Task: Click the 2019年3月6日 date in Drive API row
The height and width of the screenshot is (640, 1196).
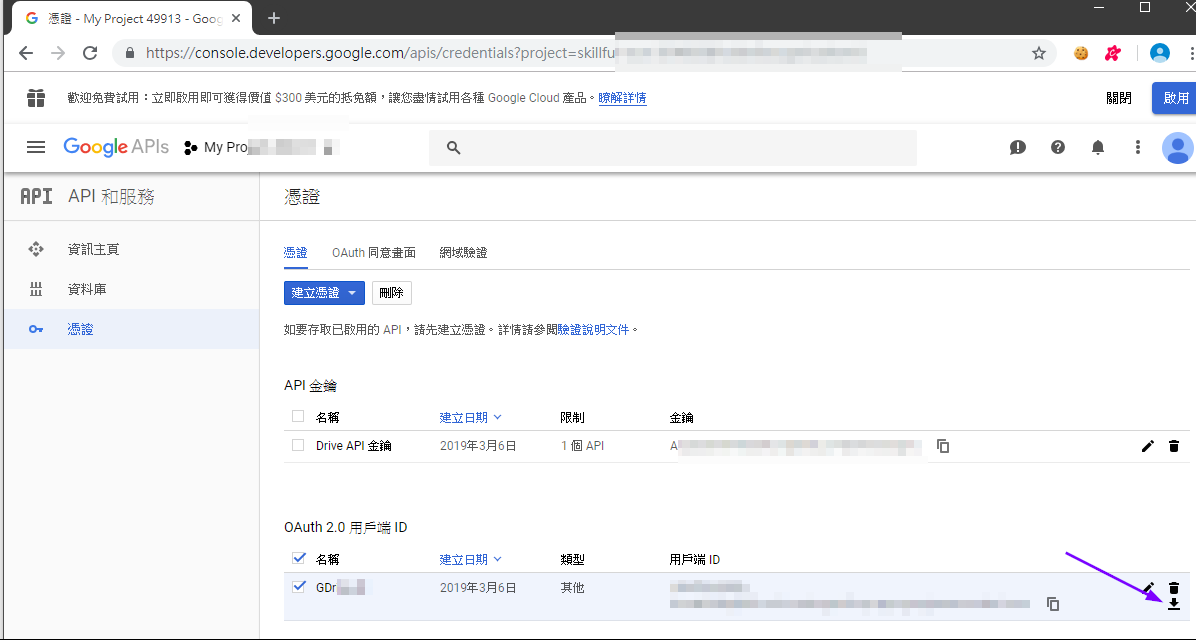Action: (478, 445)
